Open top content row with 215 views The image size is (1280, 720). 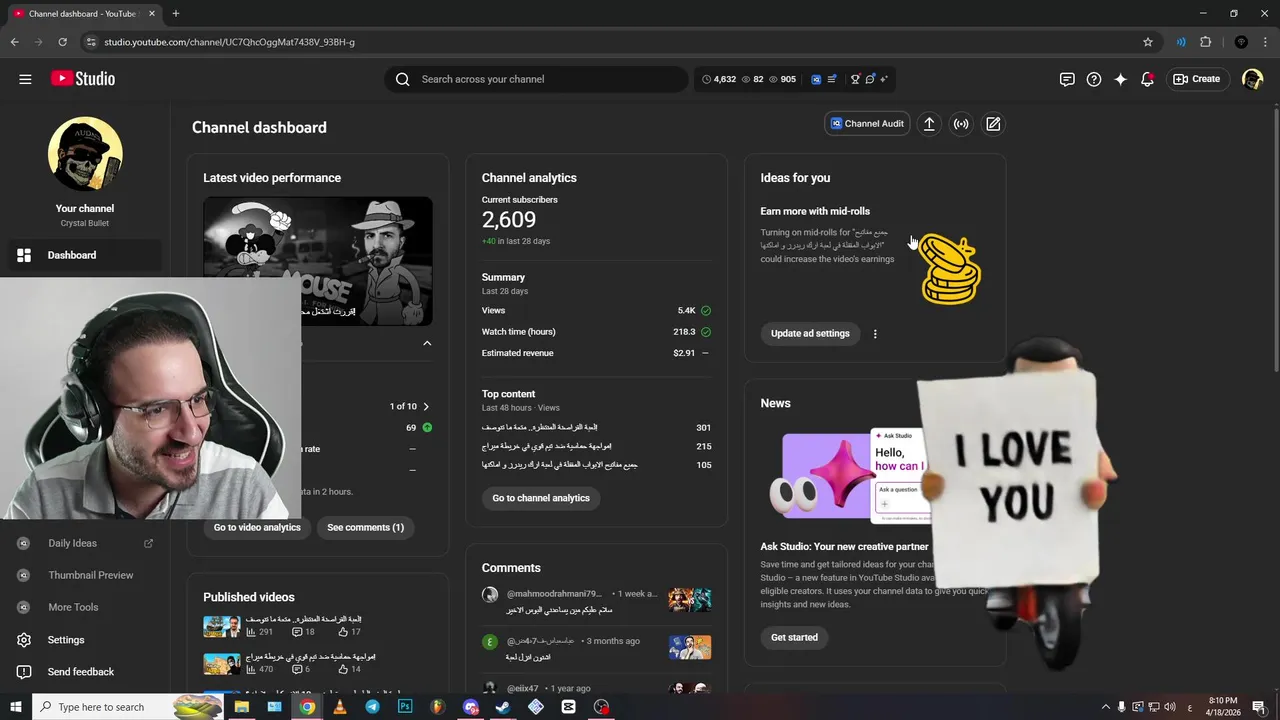(596, 446)
